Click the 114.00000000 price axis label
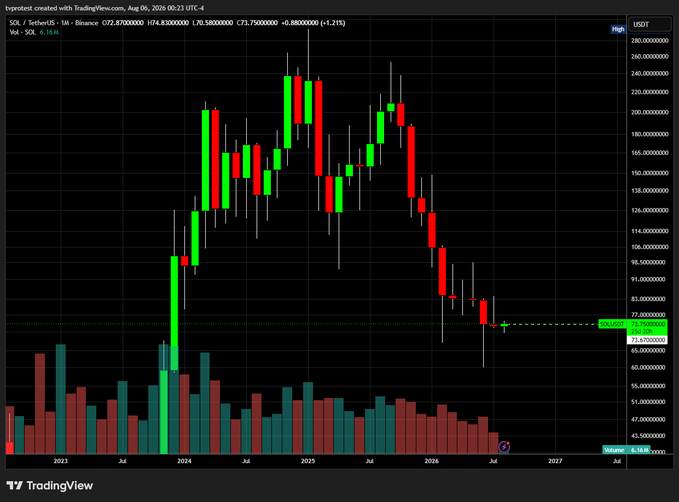The height and width of the screenshot is (502, 679). tap(650, 231)
